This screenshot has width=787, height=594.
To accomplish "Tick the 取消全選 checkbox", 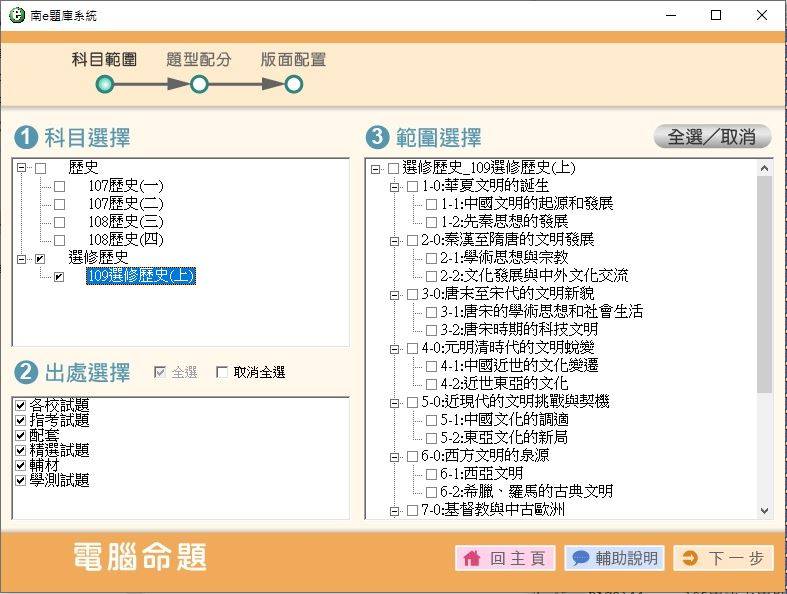I will click(222, 372).
